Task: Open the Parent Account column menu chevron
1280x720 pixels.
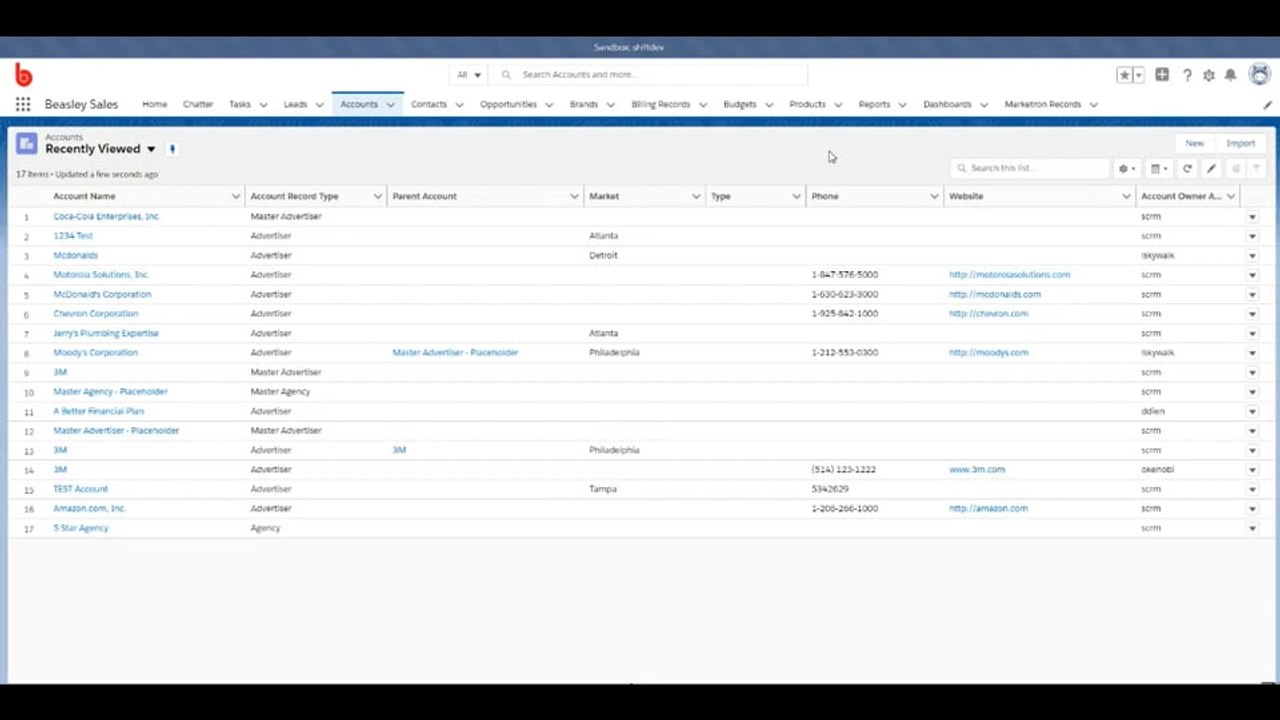Action: (575, 196)
